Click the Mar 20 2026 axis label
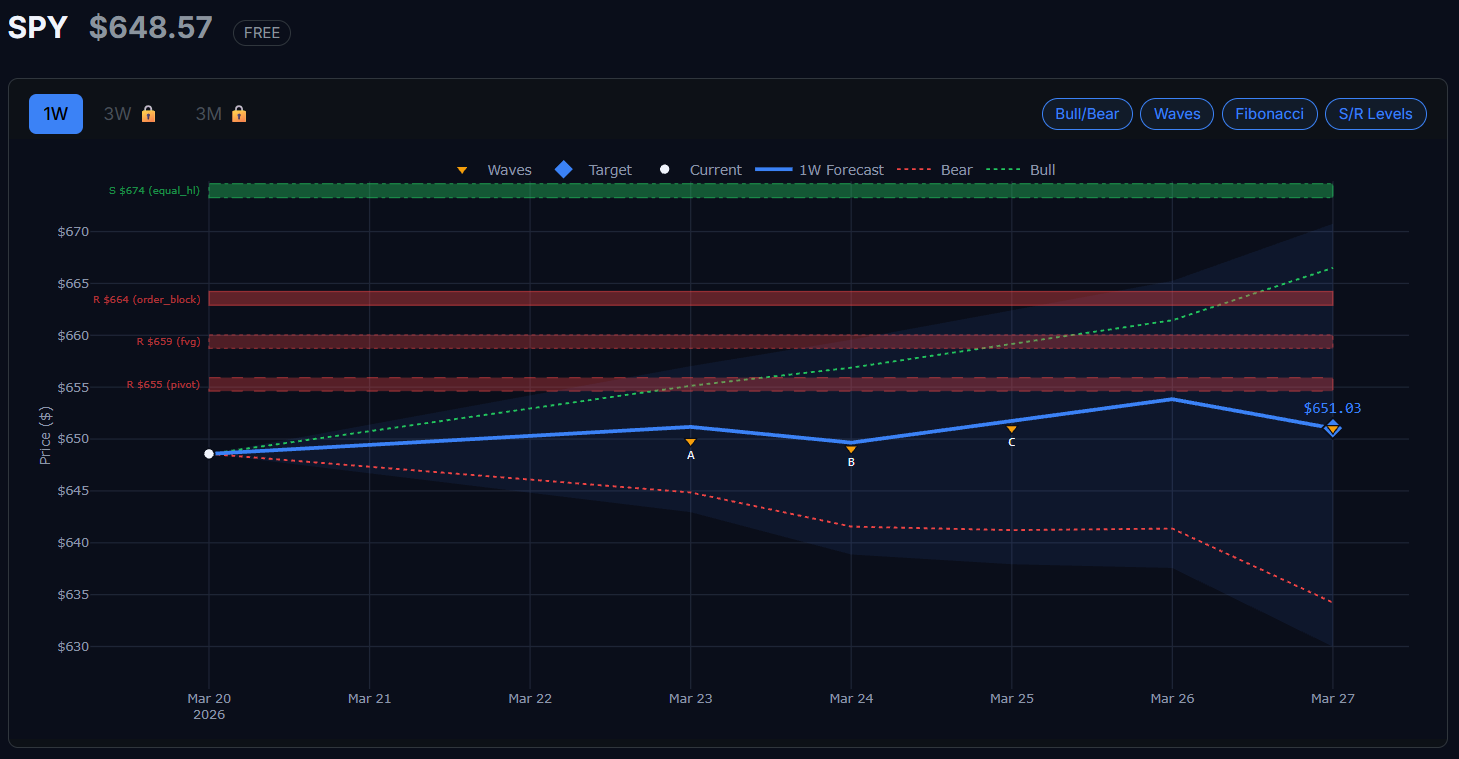1459x759 pixels. 209,706
